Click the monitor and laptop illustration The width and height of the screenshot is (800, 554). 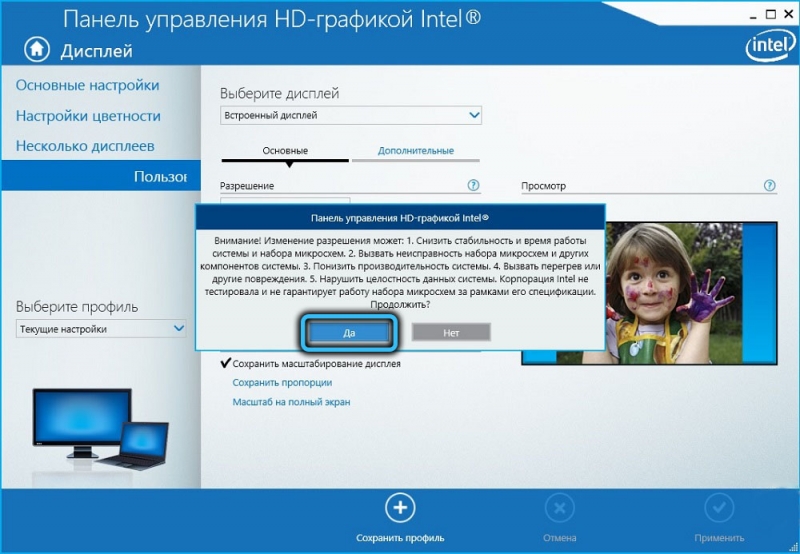100,430
